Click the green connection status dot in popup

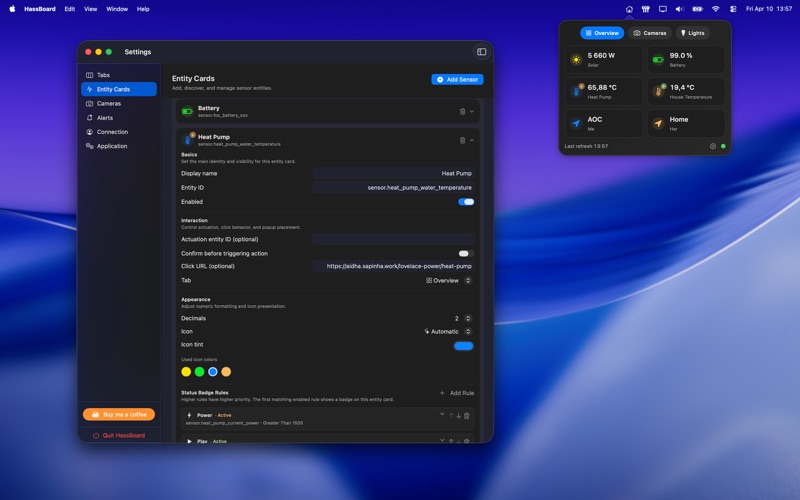[723, 146]
